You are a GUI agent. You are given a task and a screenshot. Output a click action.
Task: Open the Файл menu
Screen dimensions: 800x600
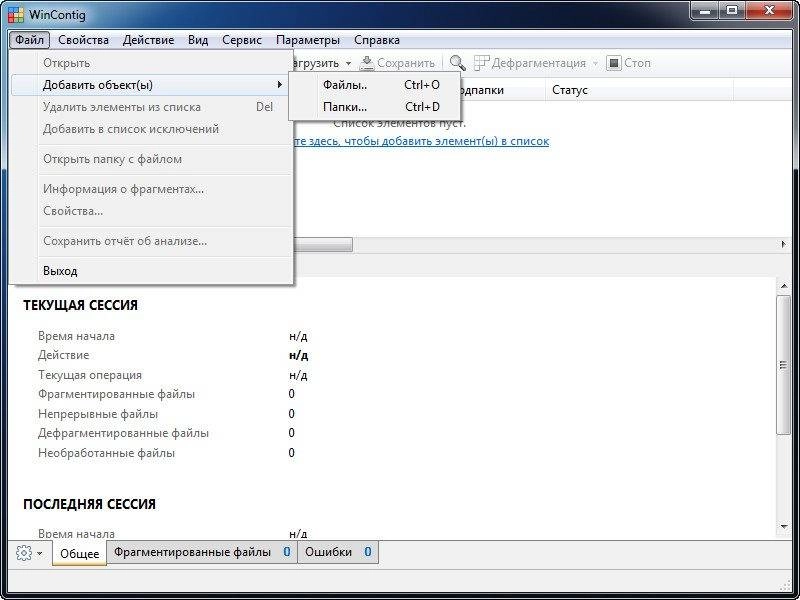(x=29, y=40)
